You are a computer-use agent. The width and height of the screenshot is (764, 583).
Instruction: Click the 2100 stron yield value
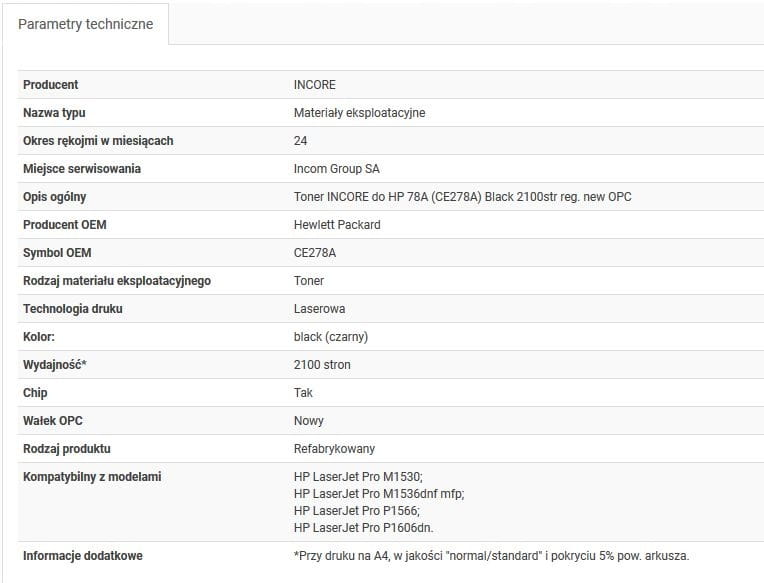[x=322, y=365]
